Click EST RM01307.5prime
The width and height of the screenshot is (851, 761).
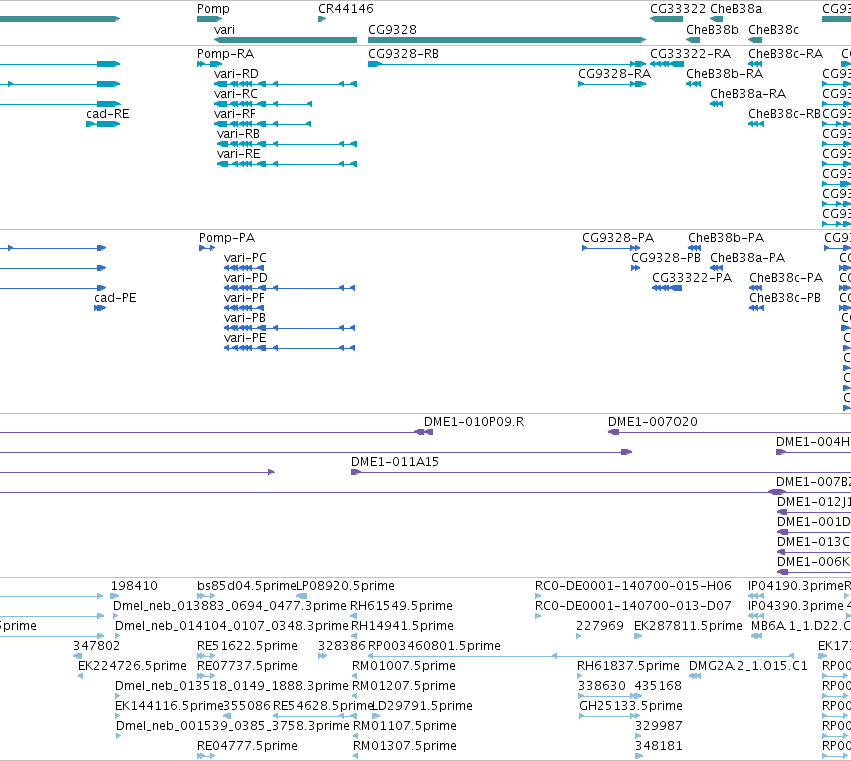click(x=405, y=746)
